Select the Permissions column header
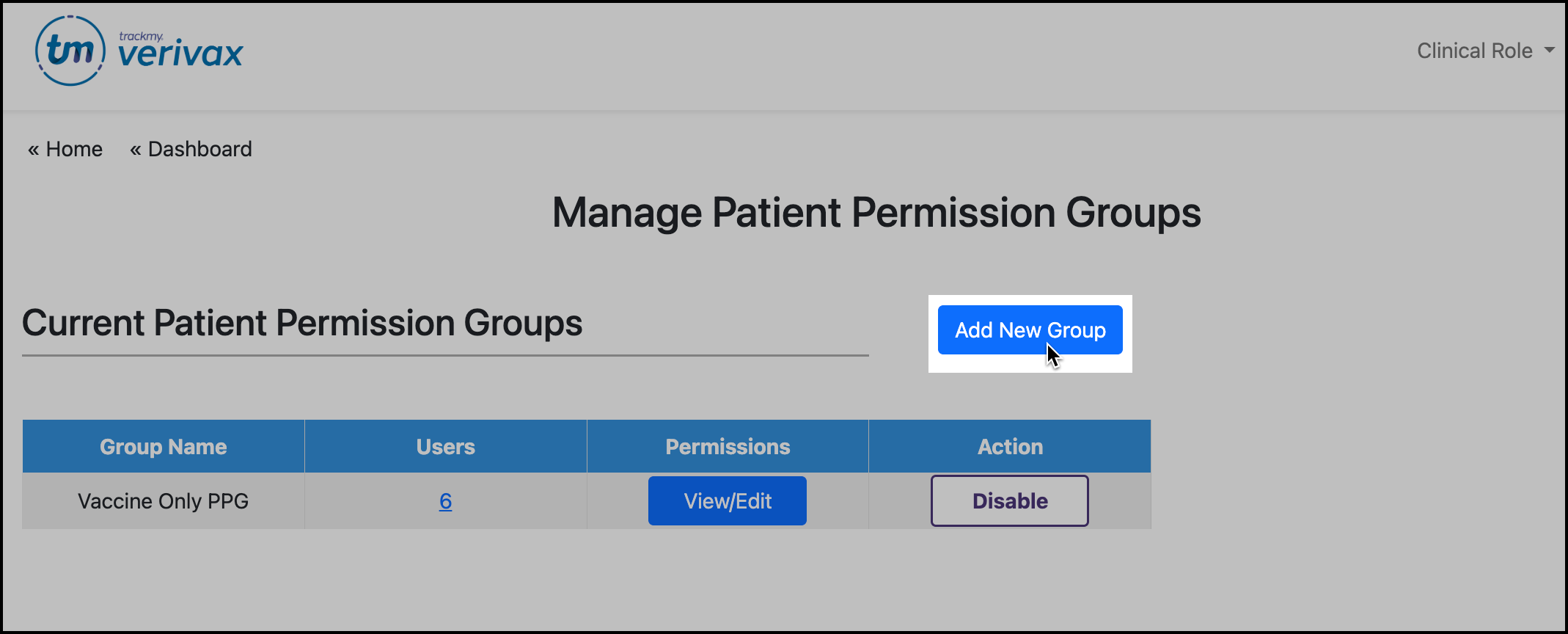The height and width of the screenshot is (634, 1568). (728, 447)
